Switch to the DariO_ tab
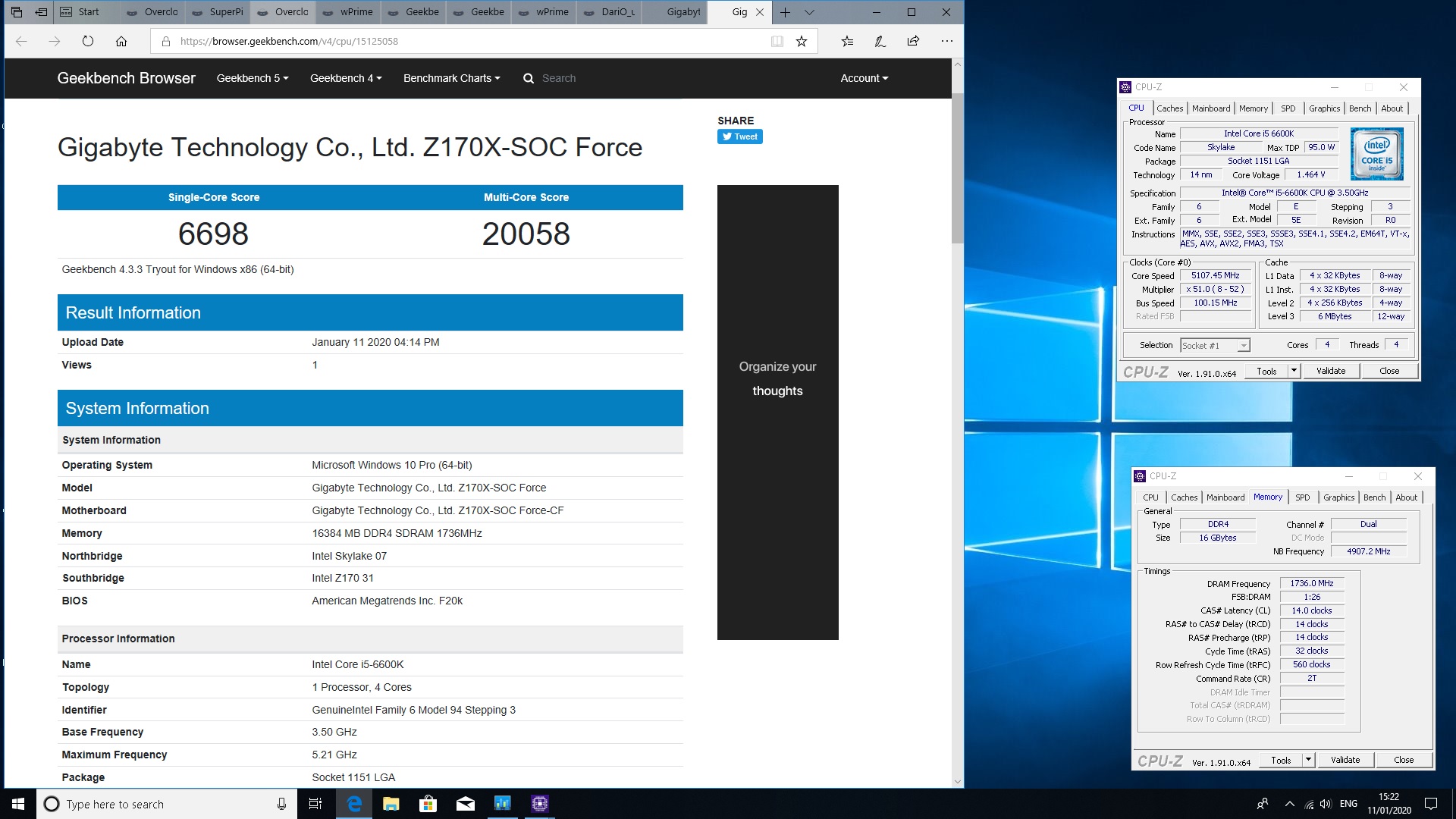This screenshot has width=1456, height=819. point(609,12)
